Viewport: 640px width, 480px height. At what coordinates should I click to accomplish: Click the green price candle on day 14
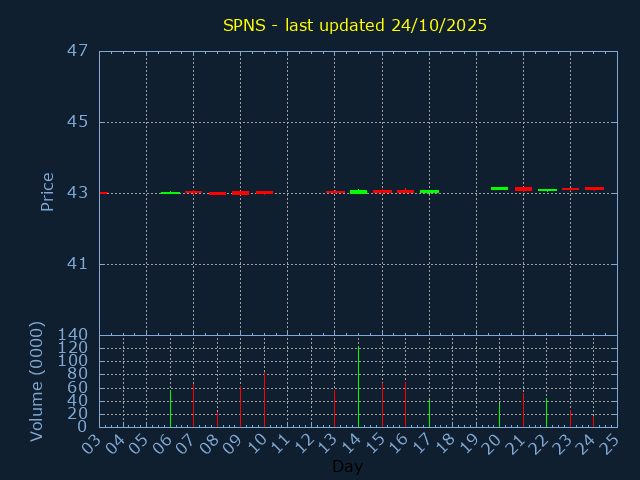358,191
